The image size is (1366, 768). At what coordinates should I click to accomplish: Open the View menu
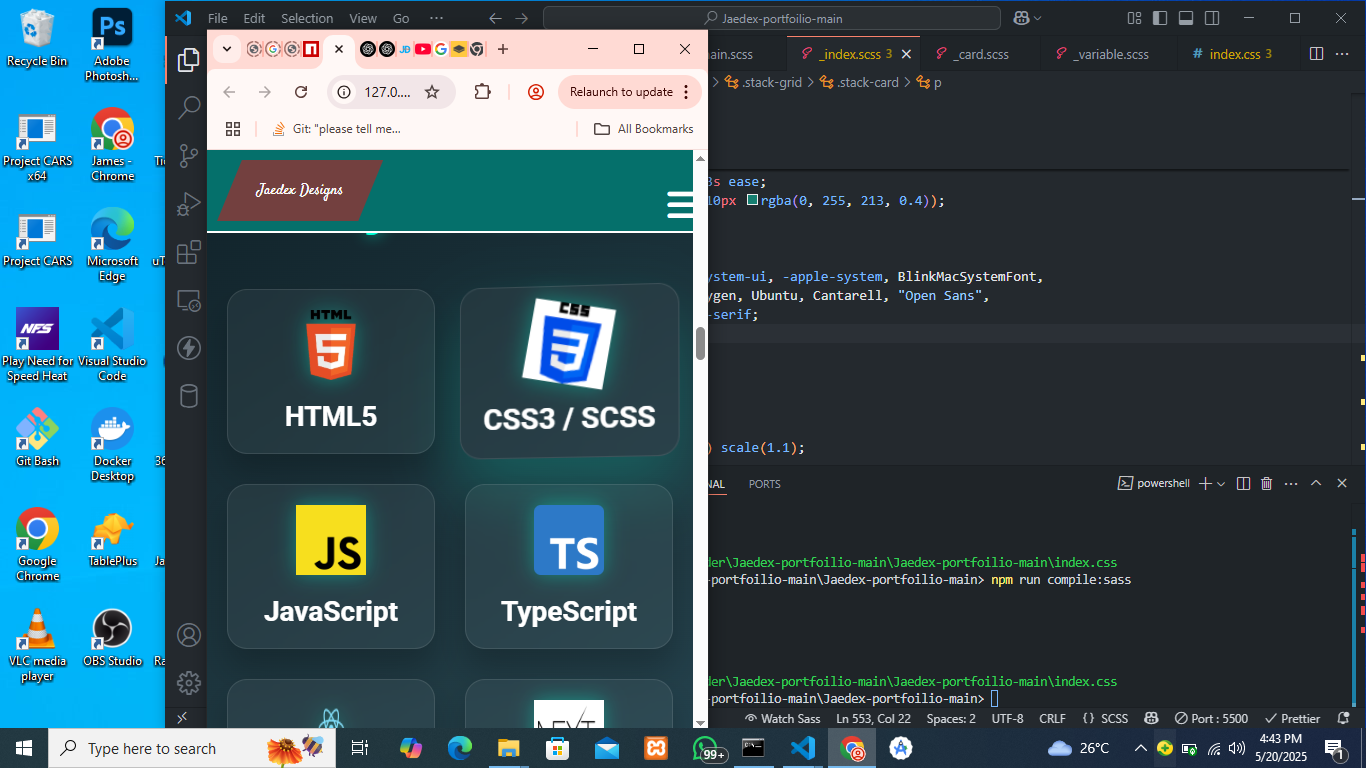(363, 18)
